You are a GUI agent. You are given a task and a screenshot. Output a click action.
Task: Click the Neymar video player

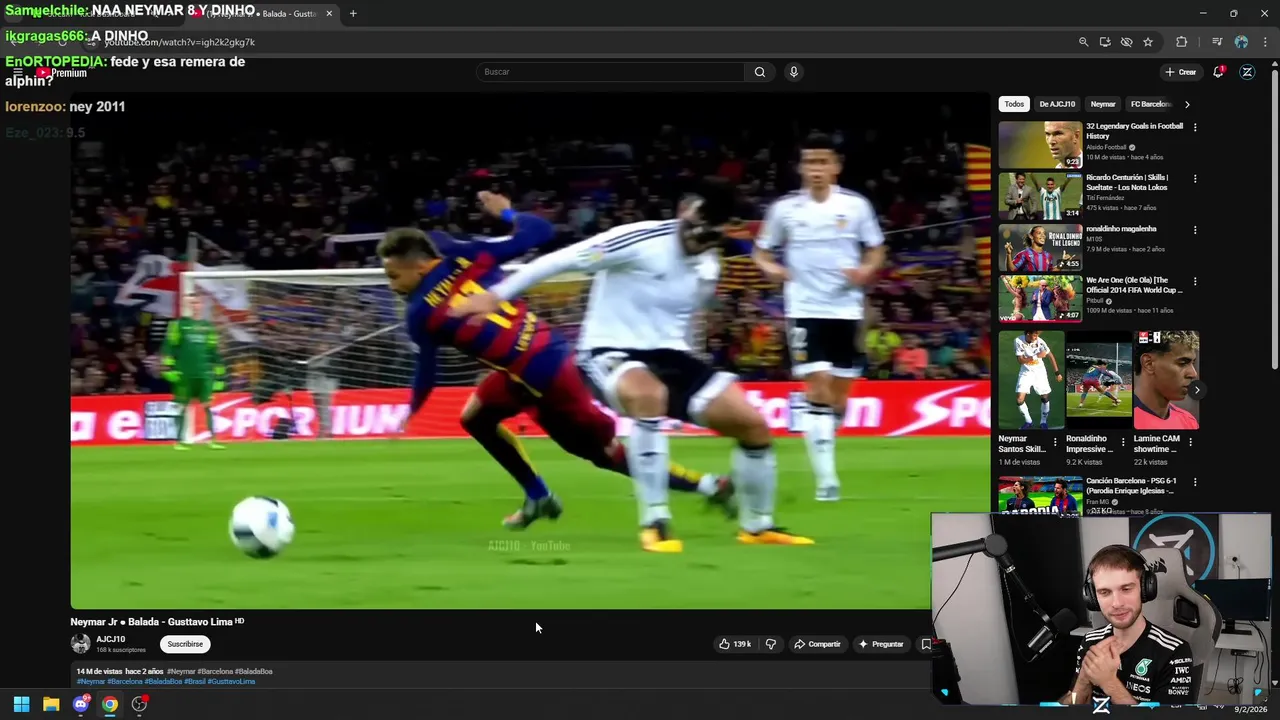tap(530, 350)
